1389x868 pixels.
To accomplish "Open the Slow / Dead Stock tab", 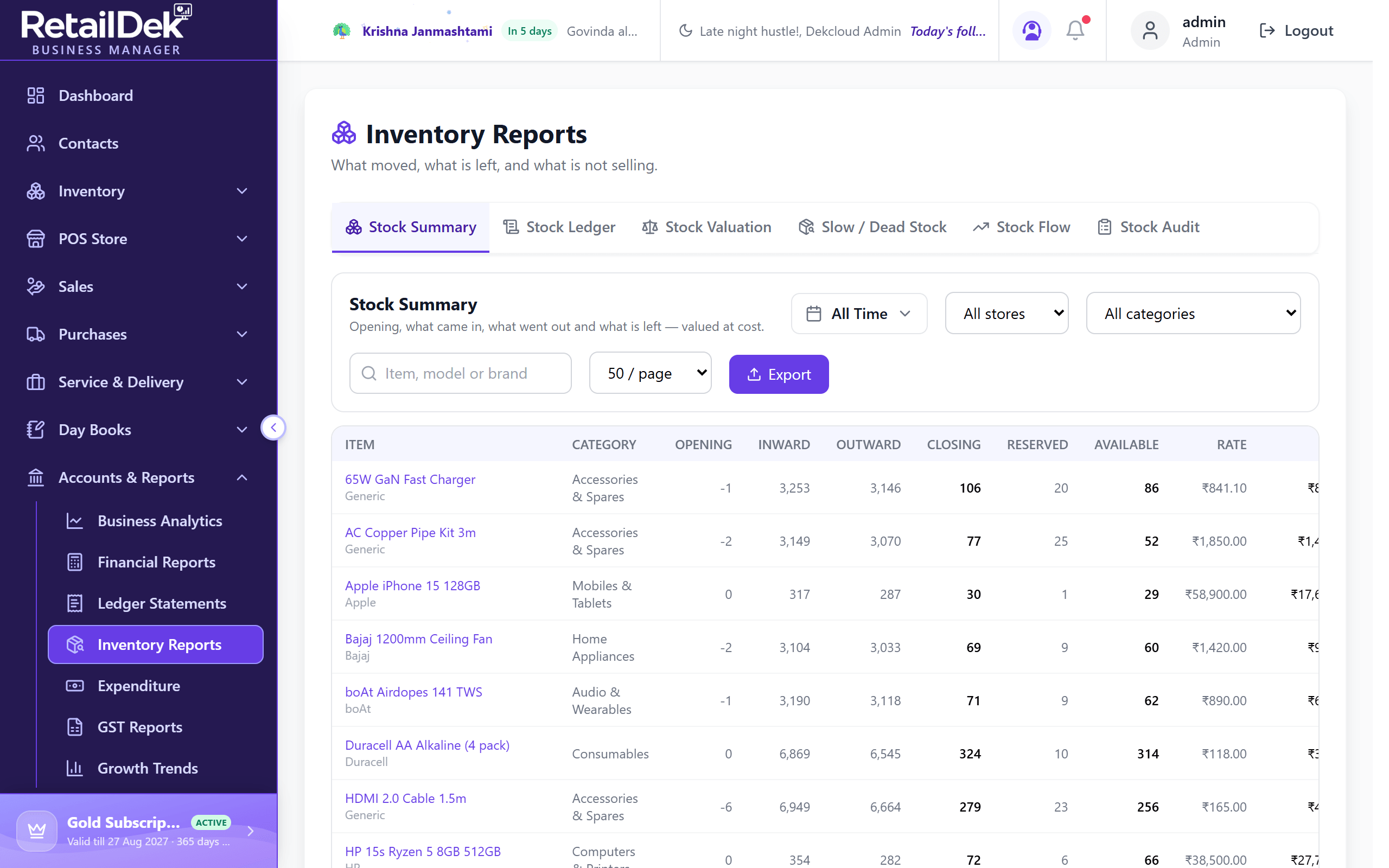I will 872,227.
